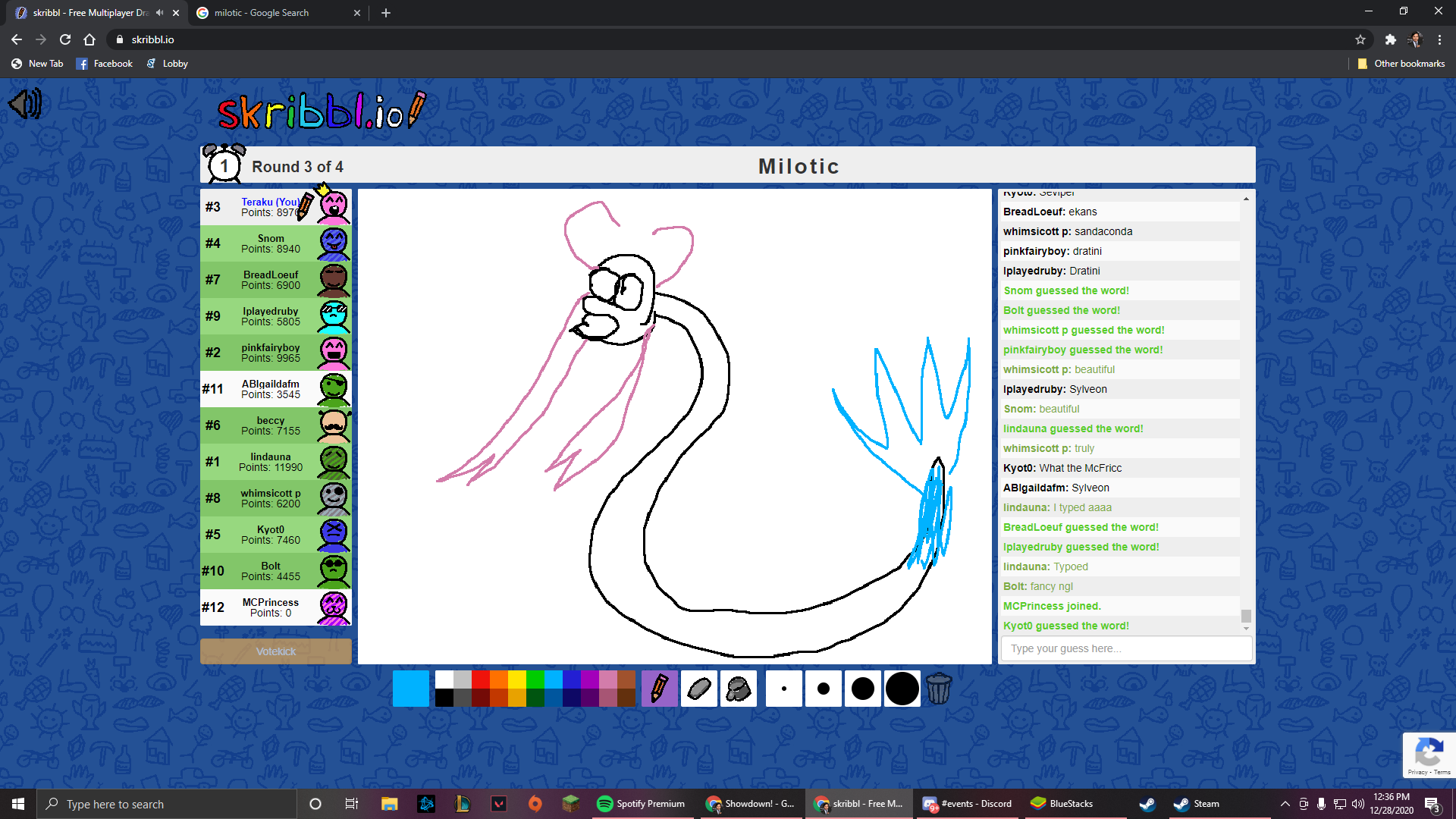Open Spotify Premium from taskbar
1456x819 pixels.
point(642,804)
